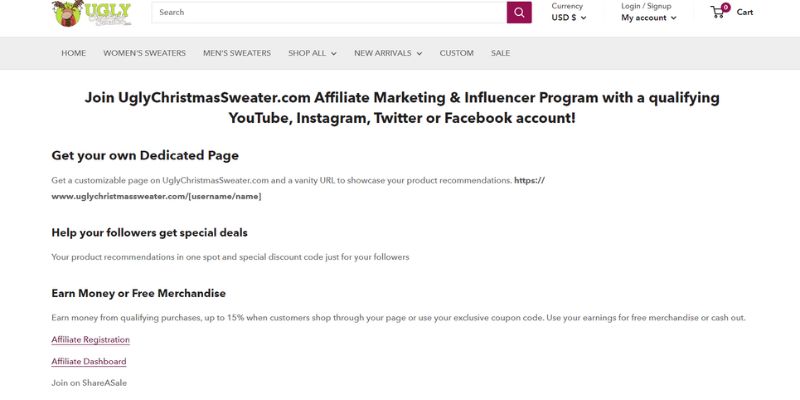Select the Custom menu item

tap(457, 53)
